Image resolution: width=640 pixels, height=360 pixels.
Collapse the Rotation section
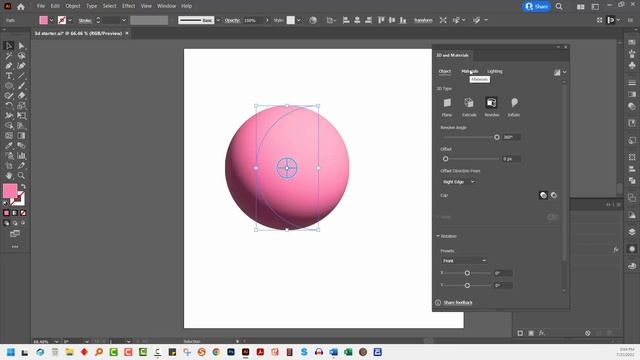[438, 236]
